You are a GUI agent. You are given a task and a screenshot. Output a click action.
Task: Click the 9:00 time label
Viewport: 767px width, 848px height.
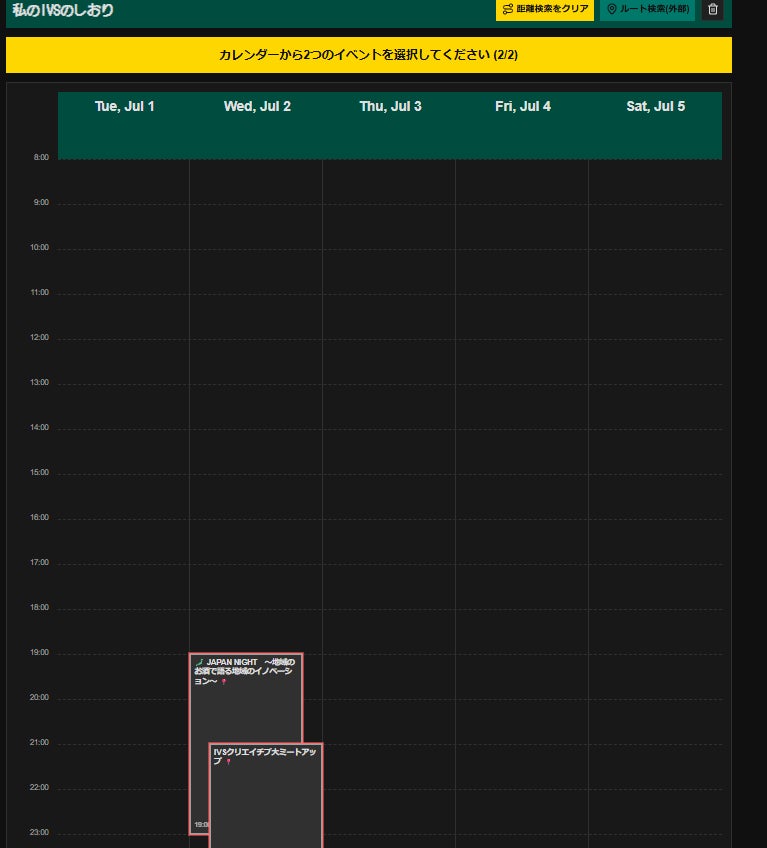click(41, 202)
